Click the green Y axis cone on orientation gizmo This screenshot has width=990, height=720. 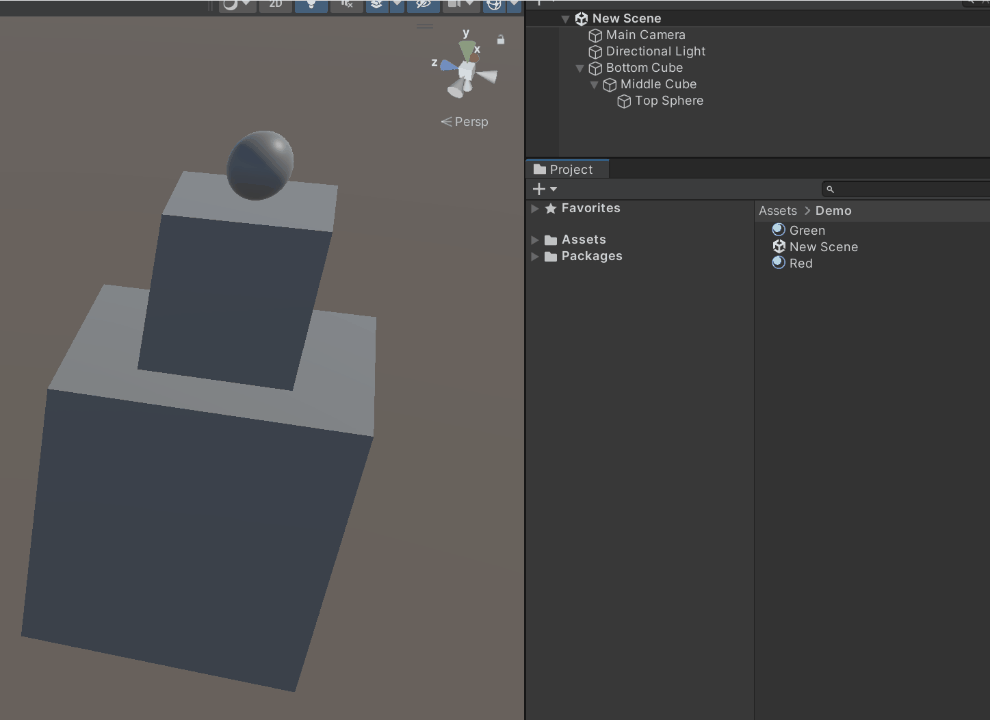coord(467,50)
